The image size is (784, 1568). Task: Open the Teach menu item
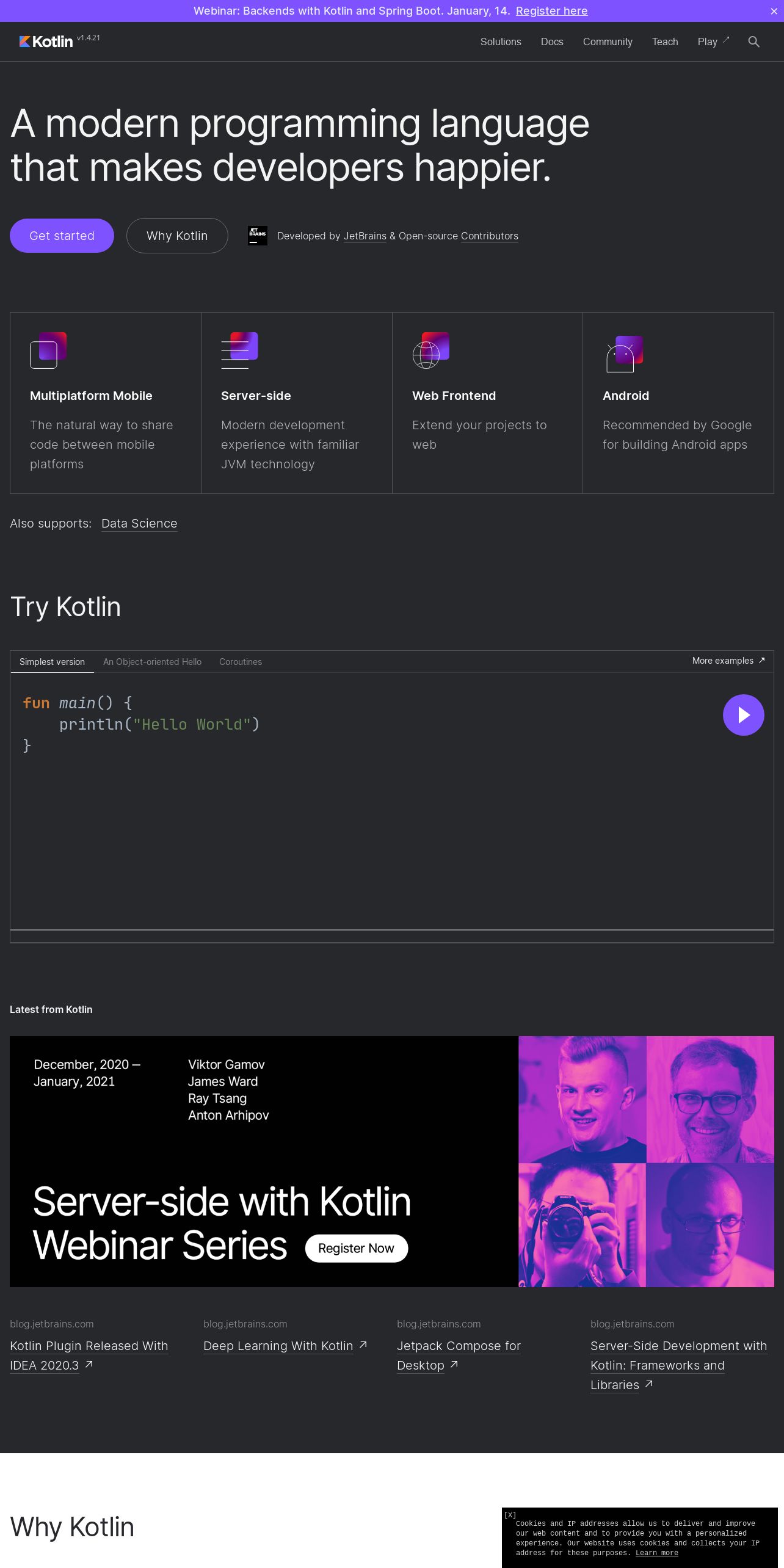(665, 42)
